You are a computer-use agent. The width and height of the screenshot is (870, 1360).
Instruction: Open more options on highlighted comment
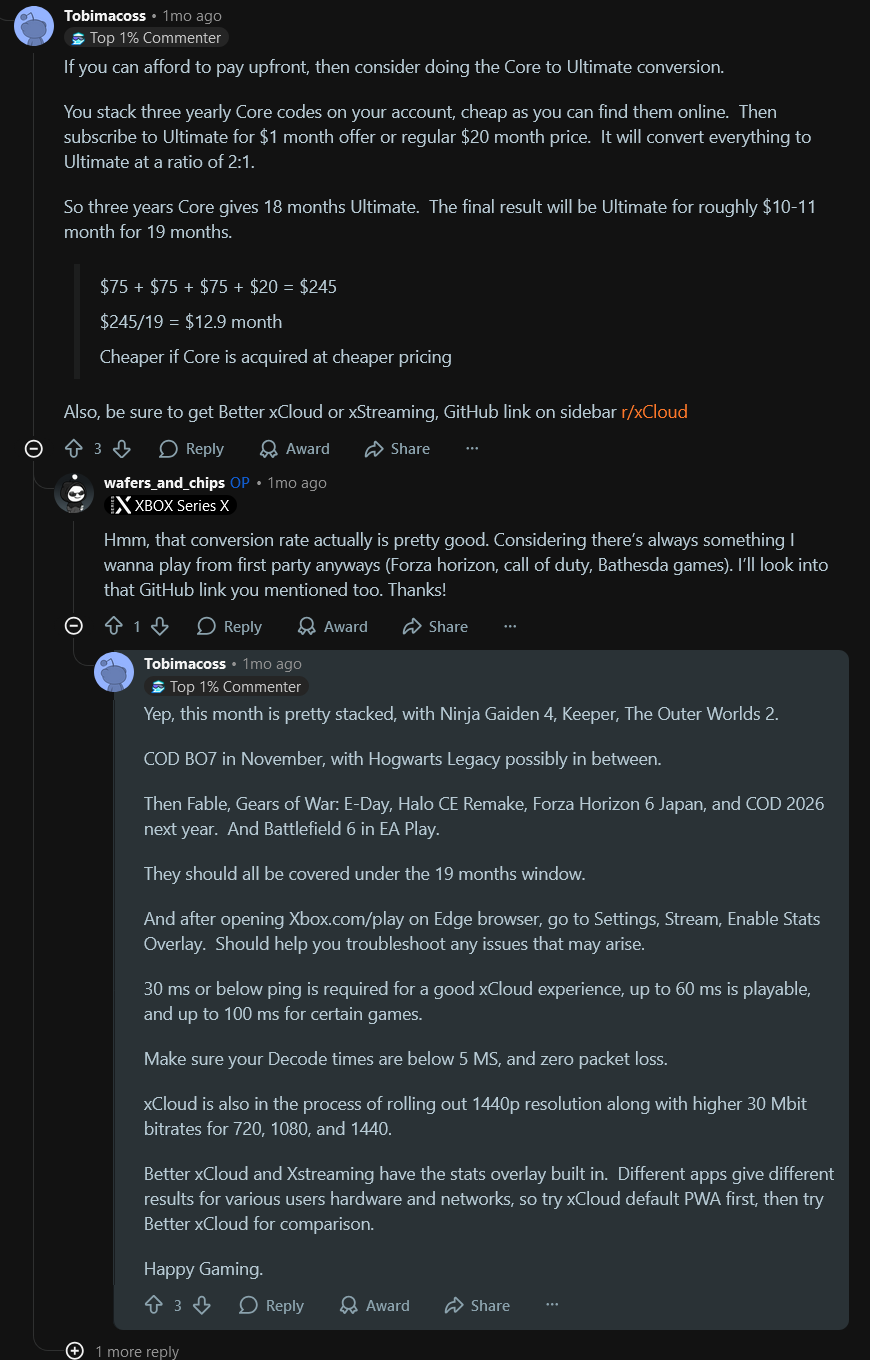[x=552, y=1305]
